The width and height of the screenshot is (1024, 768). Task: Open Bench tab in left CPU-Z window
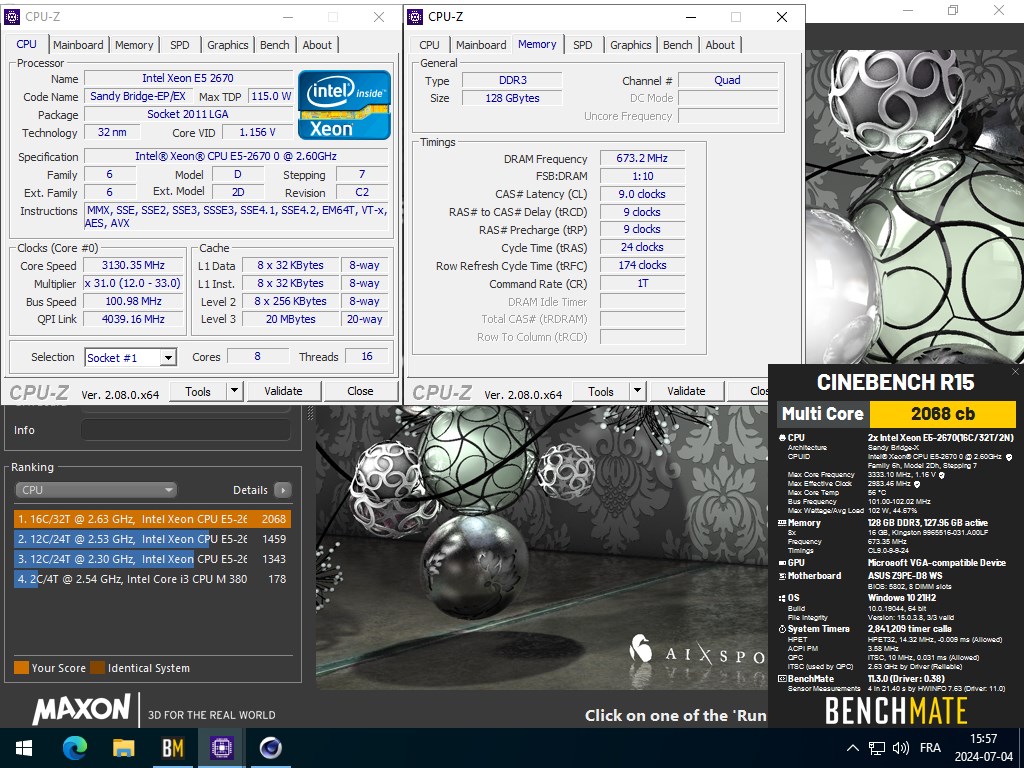pos(274,45)
